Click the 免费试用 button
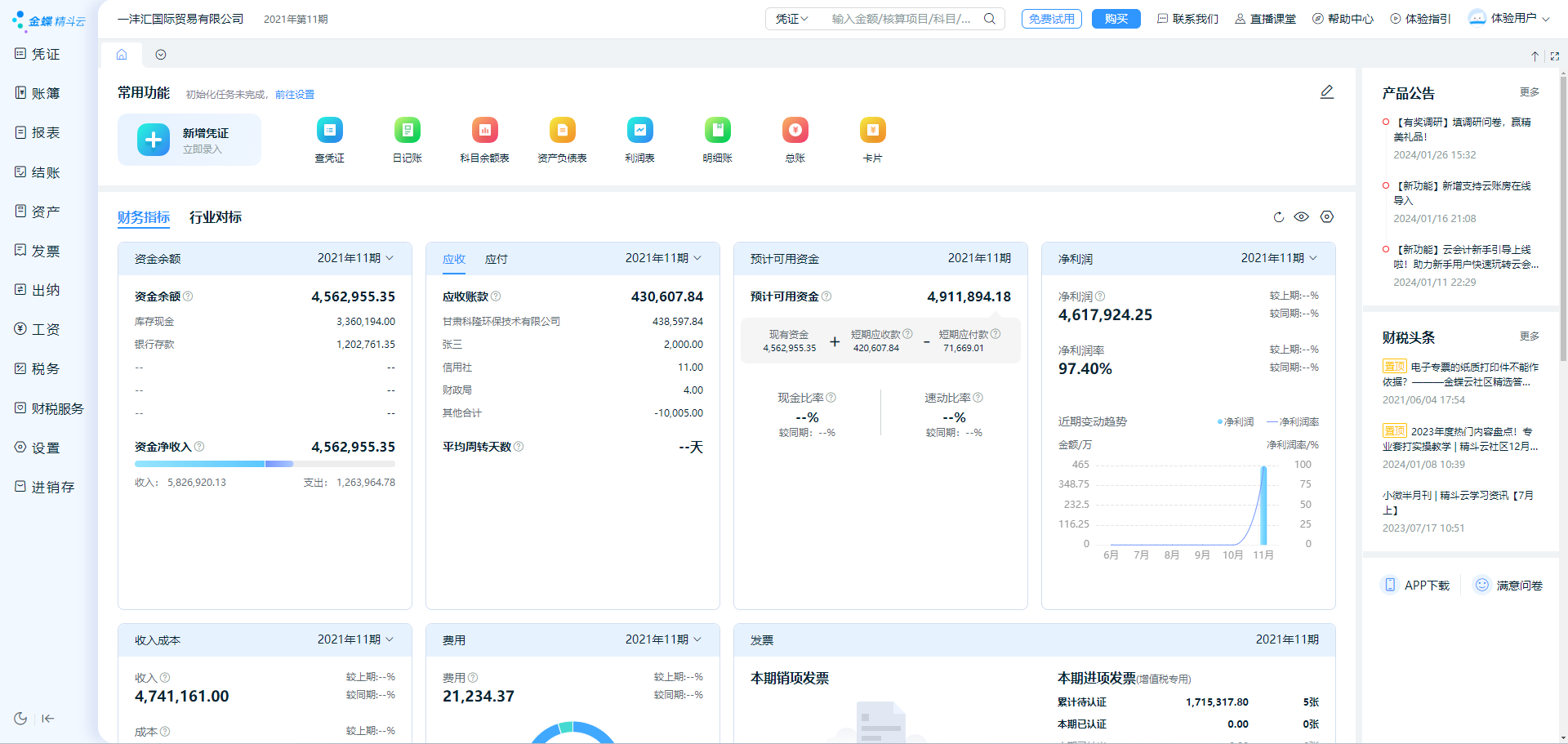The height and width of the screenshot is (744, 1568). click(x=1052, y=19)
